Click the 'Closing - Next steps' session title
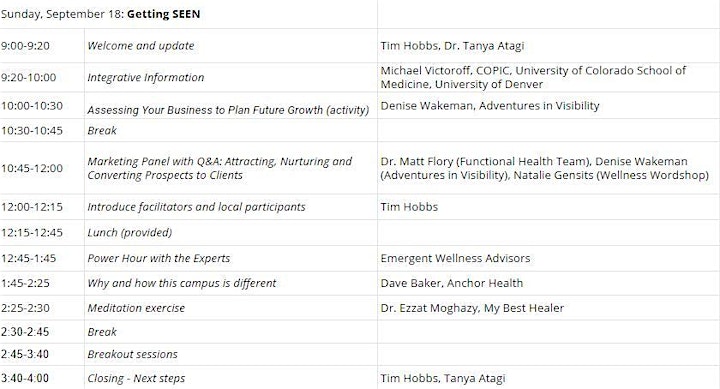 136,378
